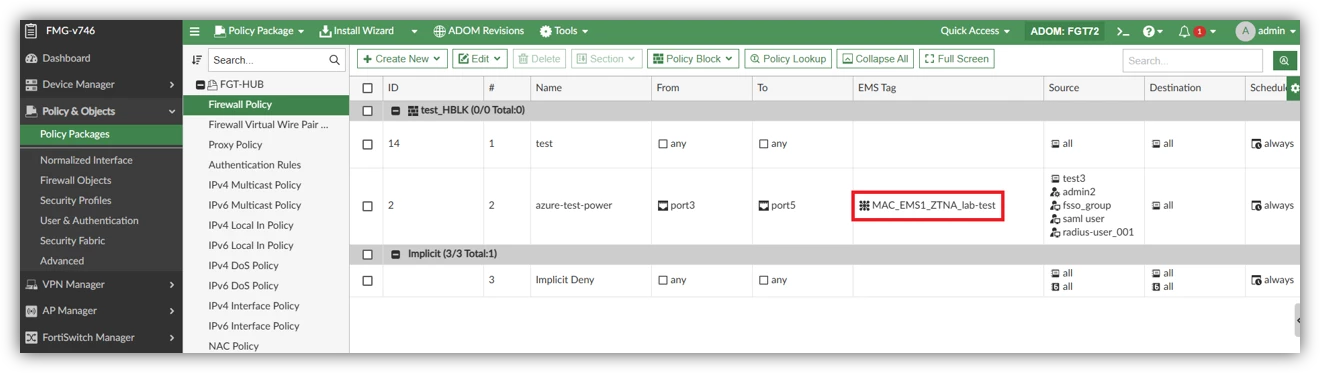Open the Tools dropdown menu
1320x373 pixels.
tap(564, 31)
